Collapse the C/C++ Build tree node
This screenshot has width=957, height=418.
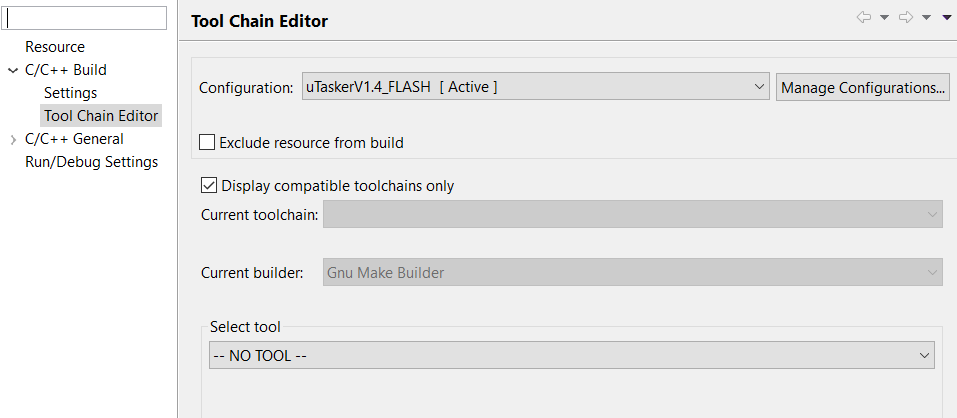[x=13, y=70]
